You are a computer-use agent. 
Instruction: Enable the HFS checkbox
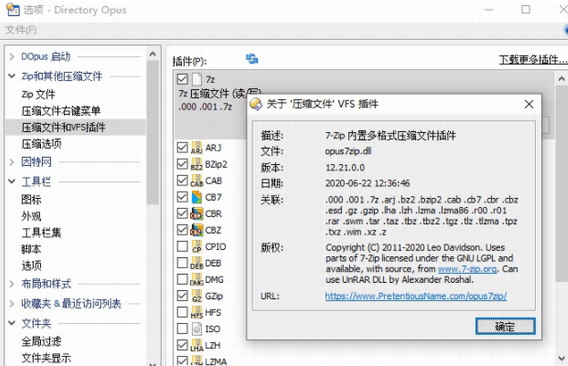(x=182, y=312)
